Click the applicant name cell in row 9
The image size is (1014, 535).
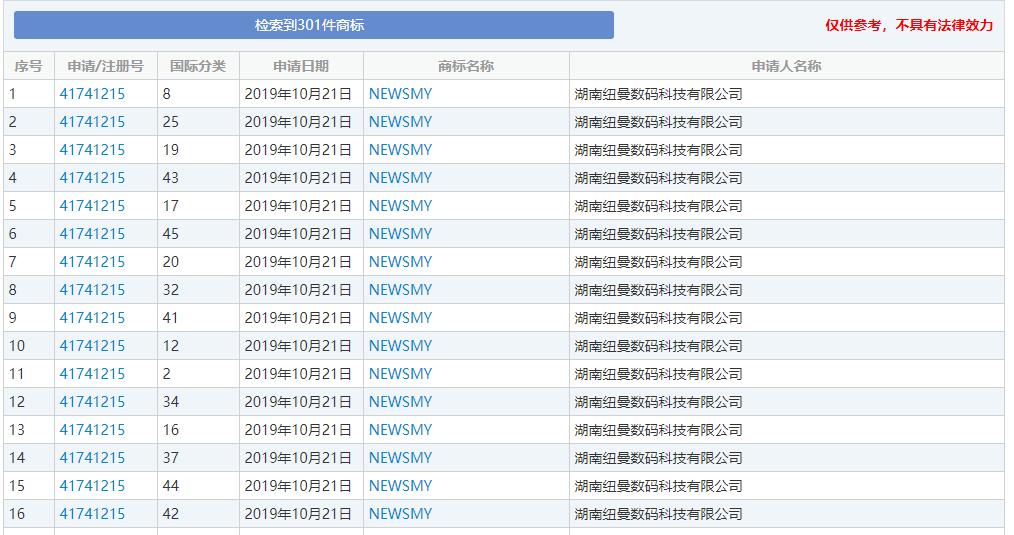pyautogui.click(x=658, y=318)
